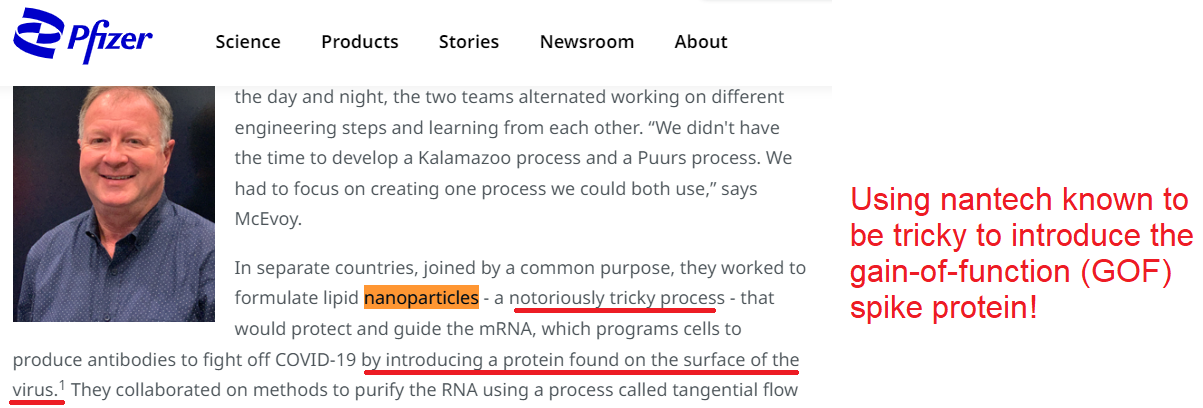This screenshot has height=408, width=1203.
Task: Click the Pfizer blue helix logo icon
Action: [x=36, y=34]
